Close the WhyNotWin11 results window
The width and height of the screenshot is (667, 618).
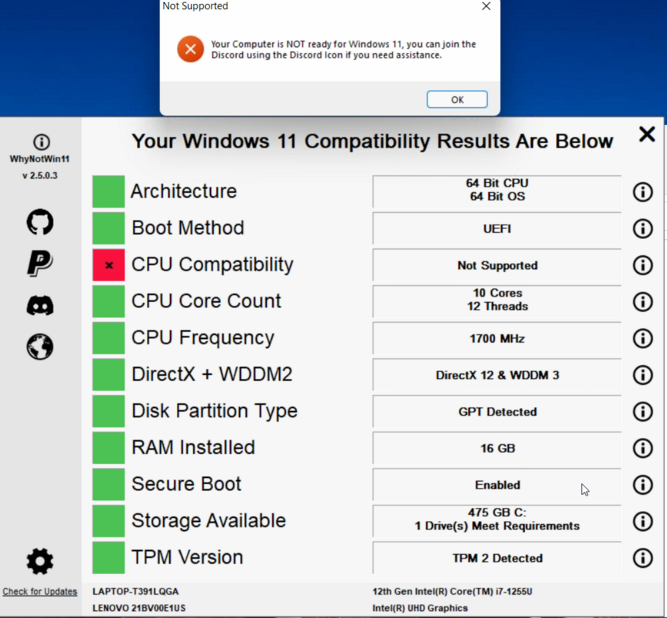pos(647,134)
